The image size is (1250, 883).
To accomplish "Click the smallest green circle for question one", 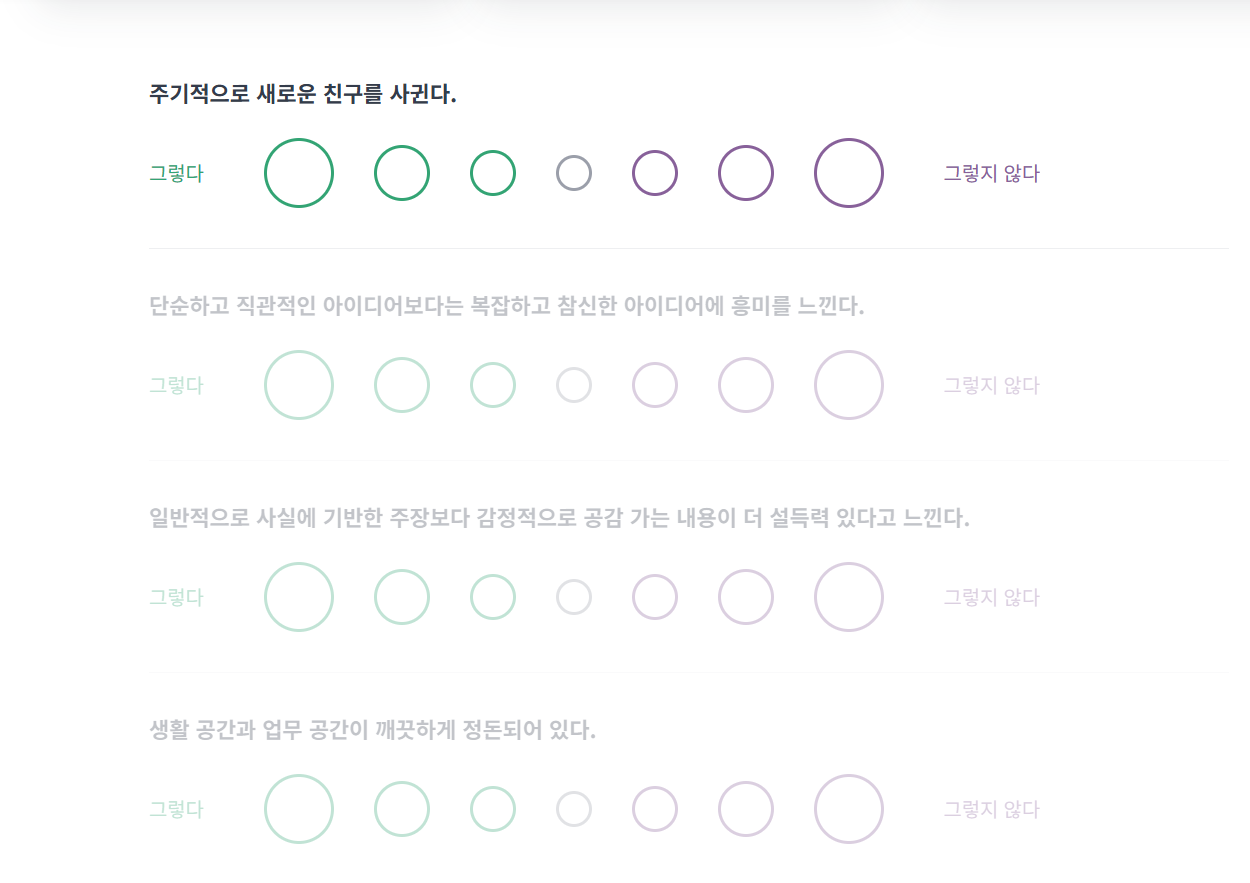I will (492, 172).
